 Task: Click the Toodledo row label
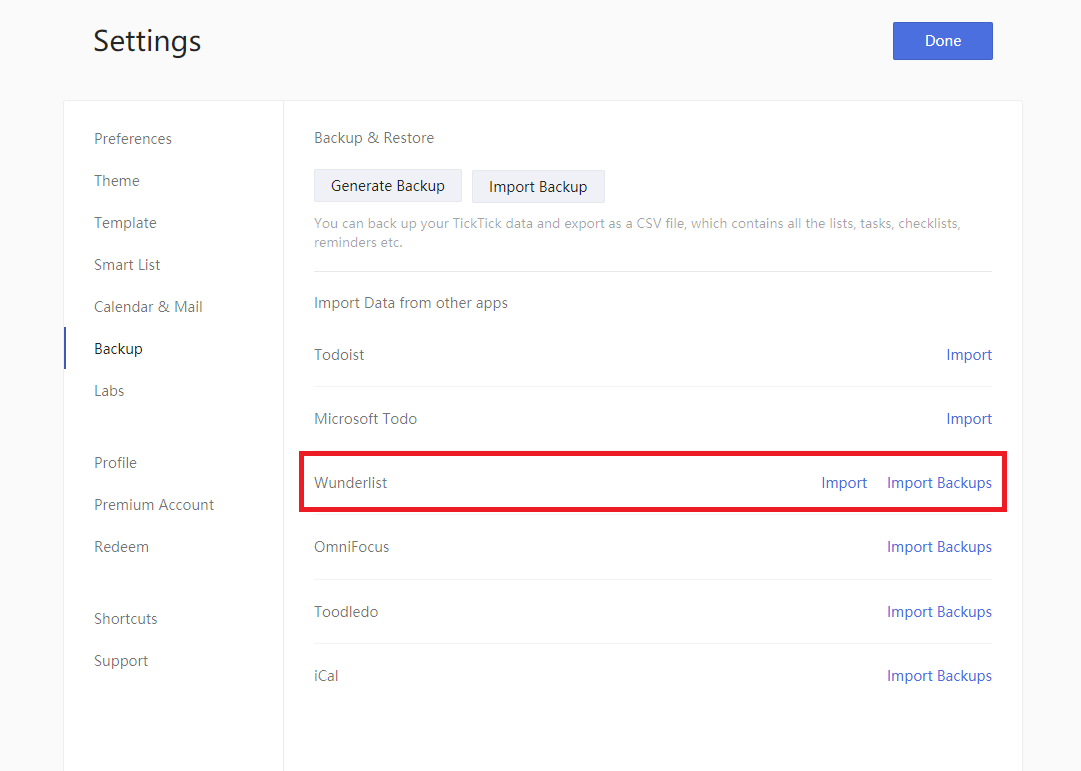346,612
